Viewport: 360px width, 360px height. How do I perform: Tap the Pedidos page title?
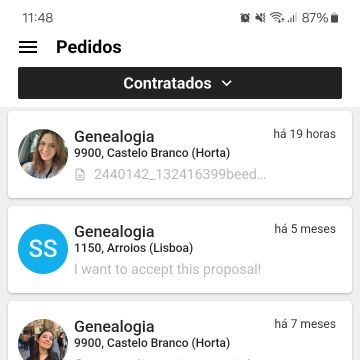click(x=89, y=47)
